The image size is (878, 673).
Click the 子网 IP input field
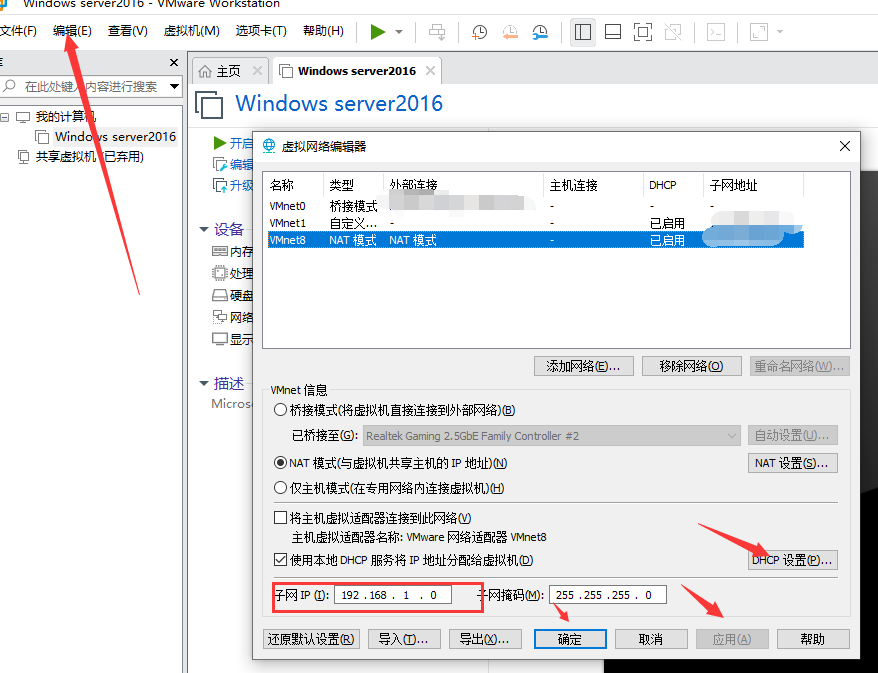click(x=393, y=595)
